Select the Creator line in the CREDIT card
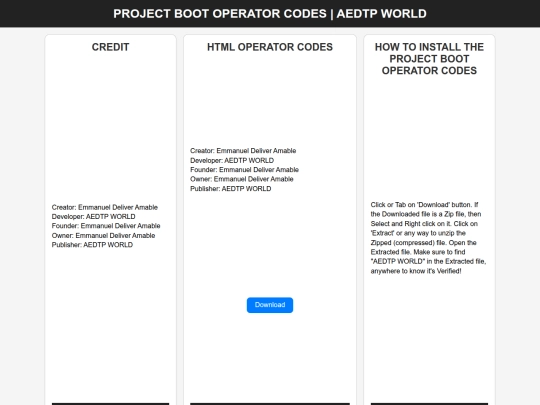This screenshot has width=540, height=405. click(x=105, y=207)
